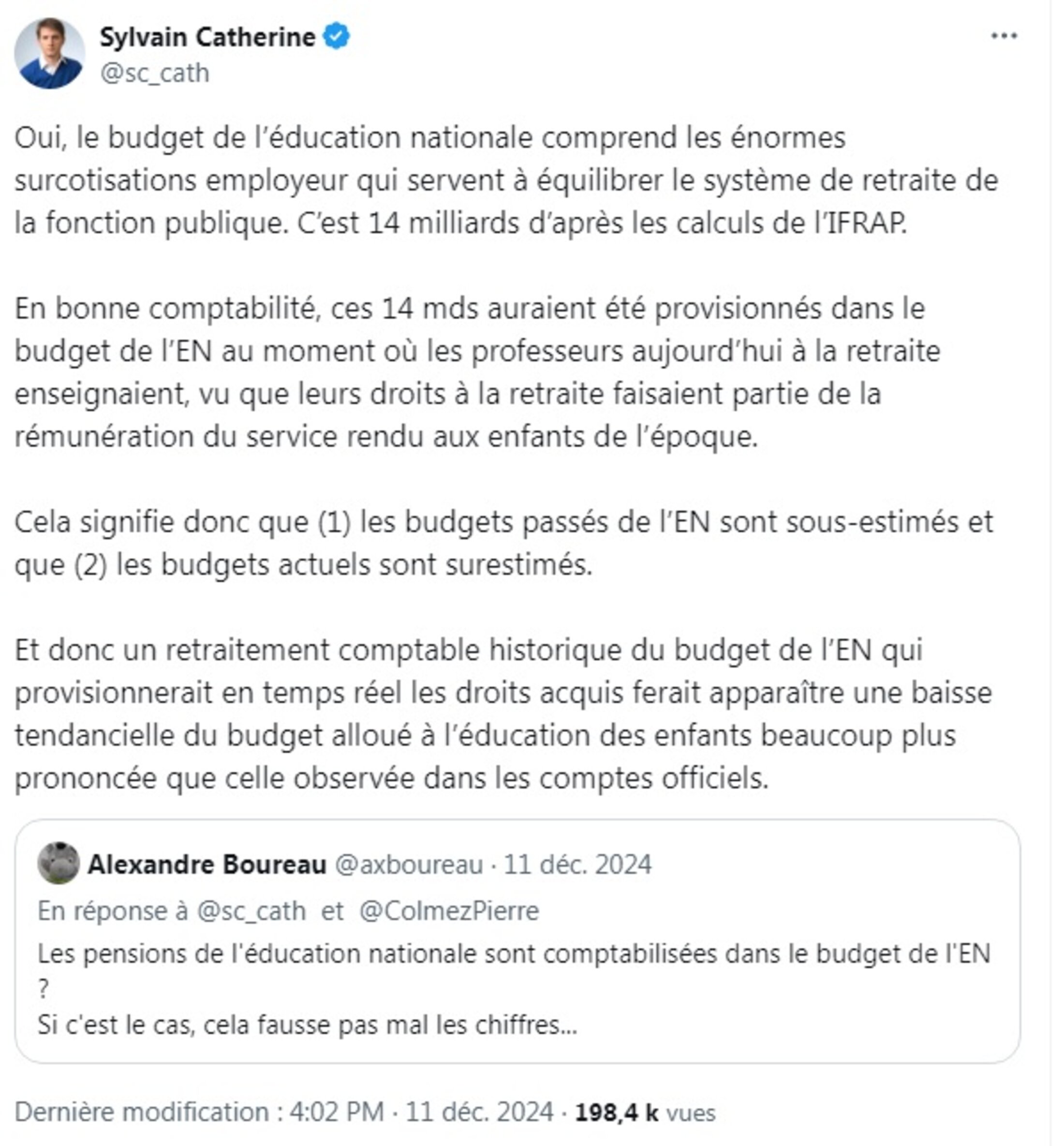Screen dimensions: 1064x1146
Task: Open the @sc_cath handle under author name
Action: 155,74
